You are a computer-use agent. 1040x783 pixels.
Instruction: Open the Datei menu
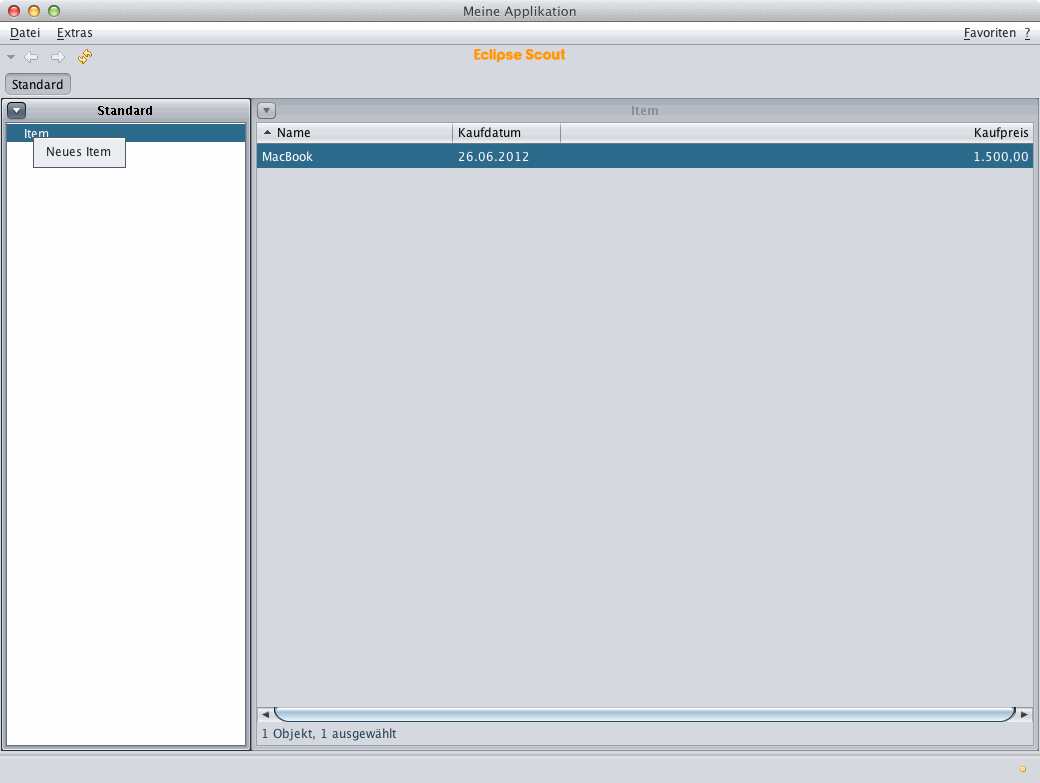click(25, 33)
